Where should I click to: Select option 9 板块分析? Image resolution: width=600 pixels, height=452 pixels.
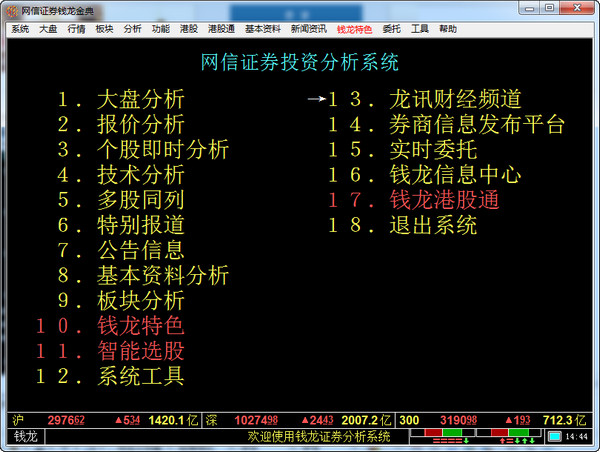121,300
